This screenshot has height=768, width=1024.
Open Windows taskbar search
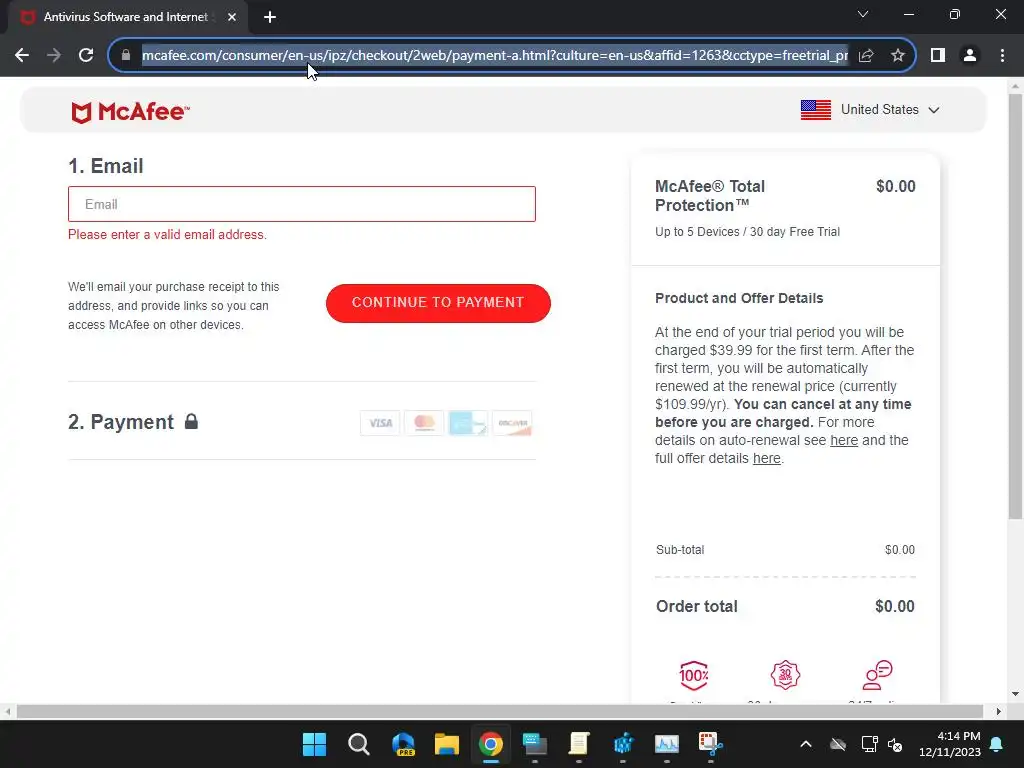click(359, 744)
